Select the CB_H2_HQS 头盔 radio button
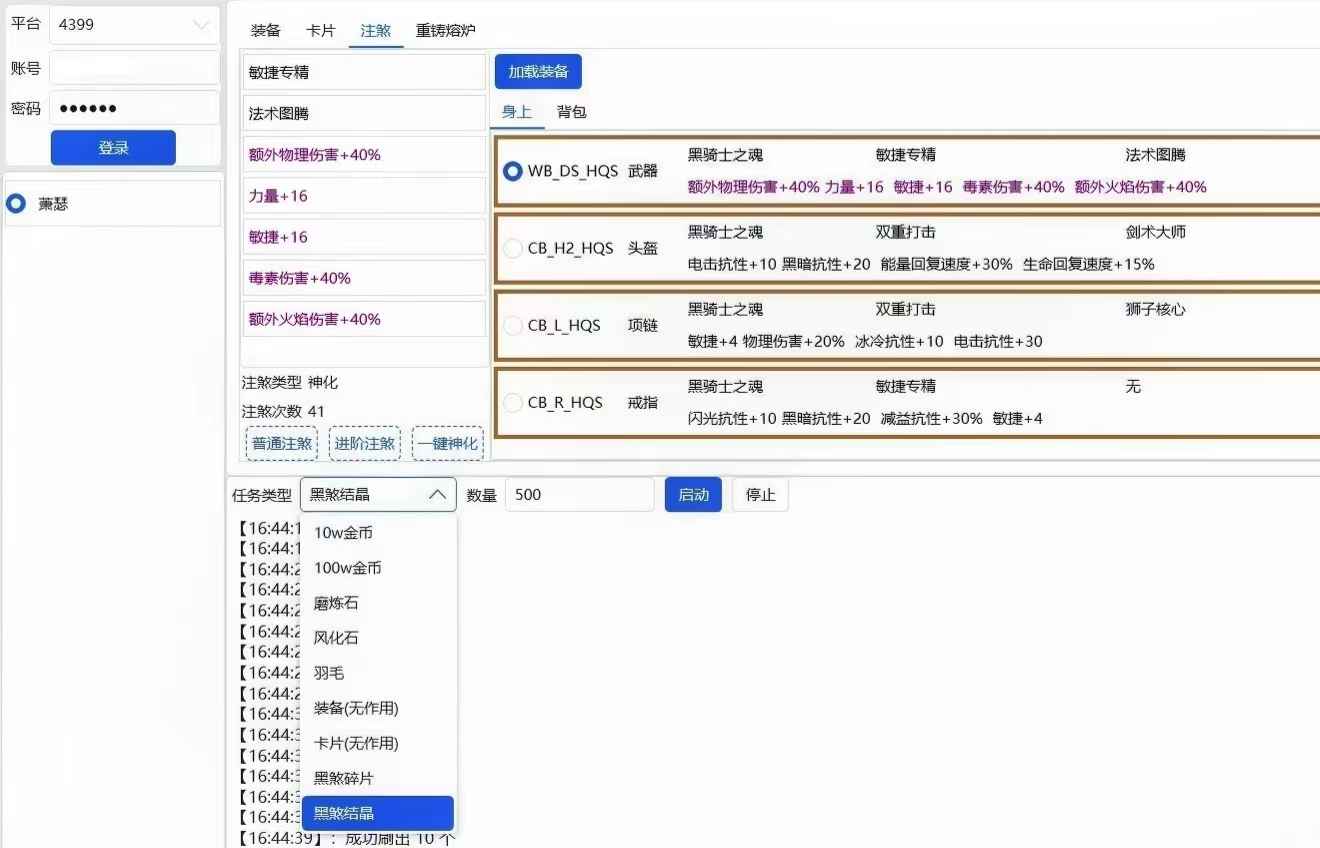 point(513,248)
